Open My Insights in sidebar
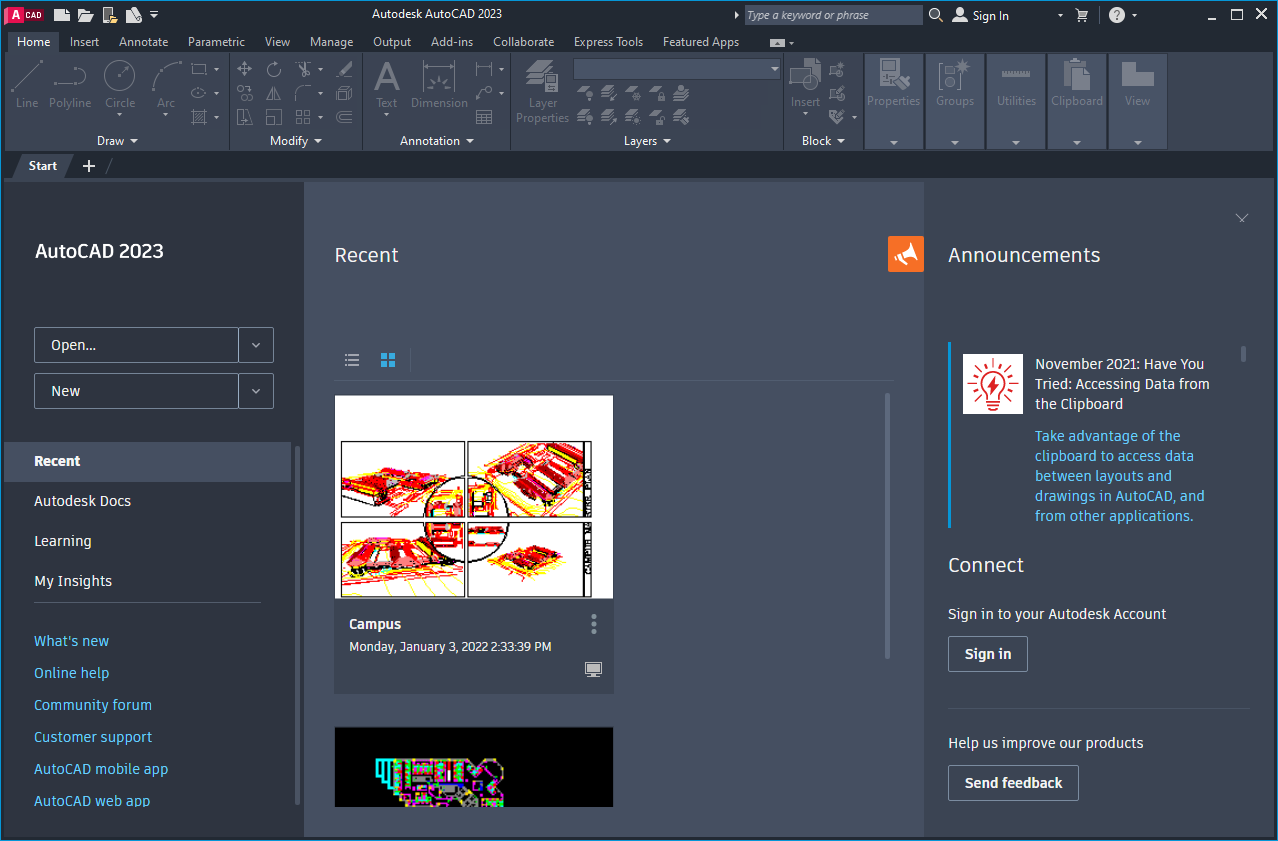The height and width of the screenshot is (841, 1278). [x=73, y=581]
